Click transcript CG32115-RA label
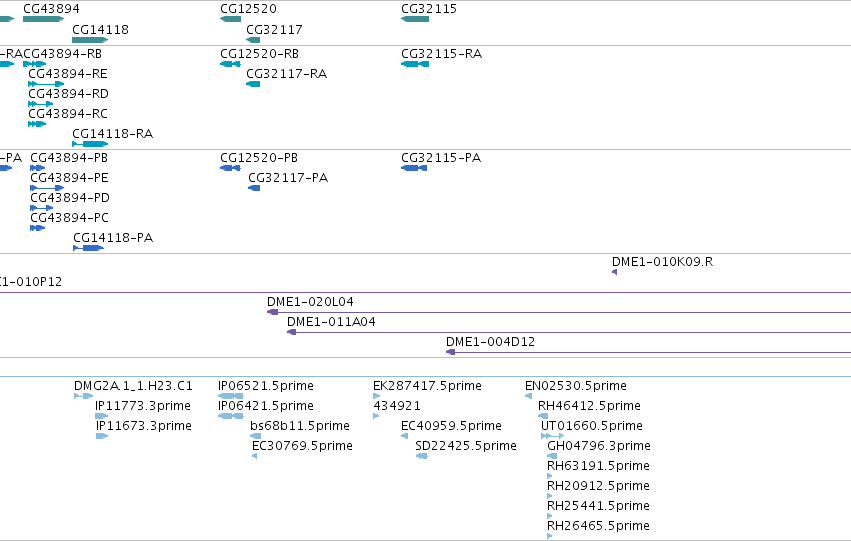This screenshot has height=541, width=851. coord(441,53)
